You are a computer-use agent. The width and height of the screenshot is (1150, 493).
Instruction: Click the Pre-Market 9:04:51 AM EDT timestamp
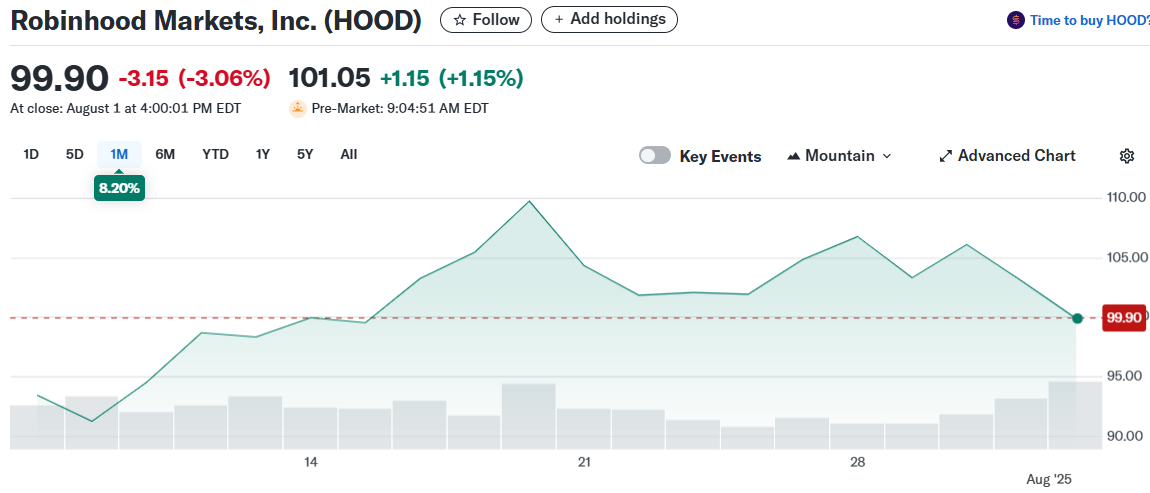click(x=400, y=109)
